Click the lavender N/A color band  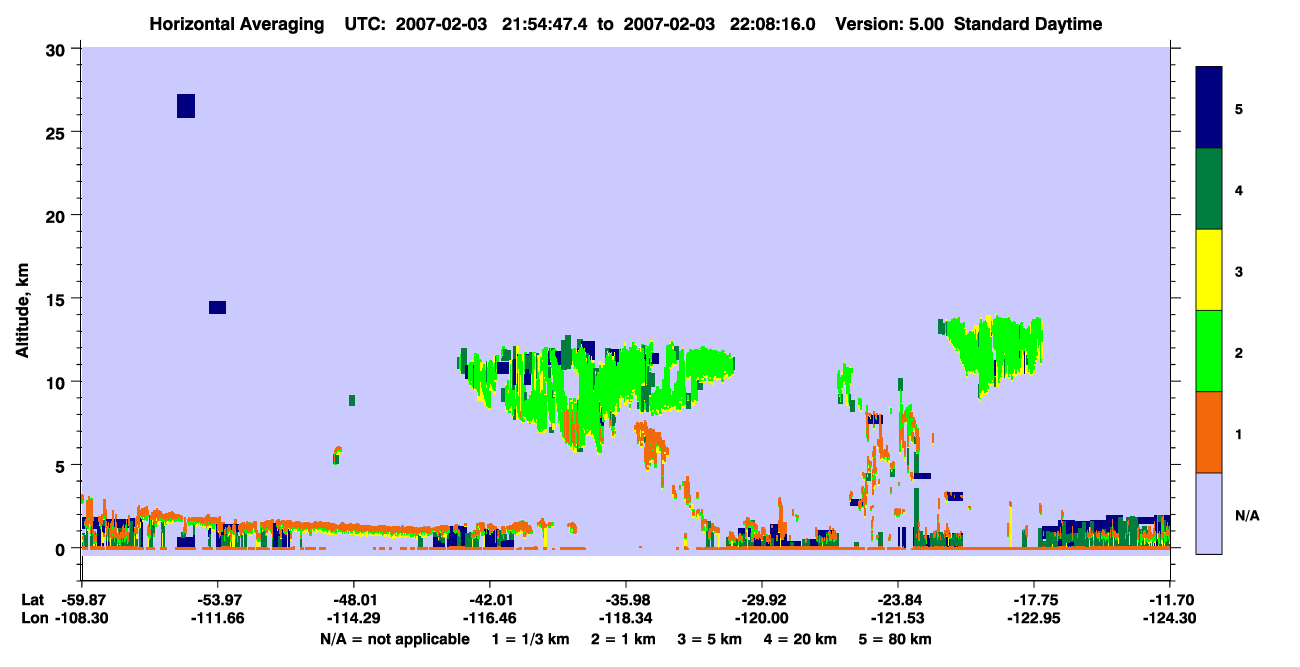click(x=1209, y=513)
